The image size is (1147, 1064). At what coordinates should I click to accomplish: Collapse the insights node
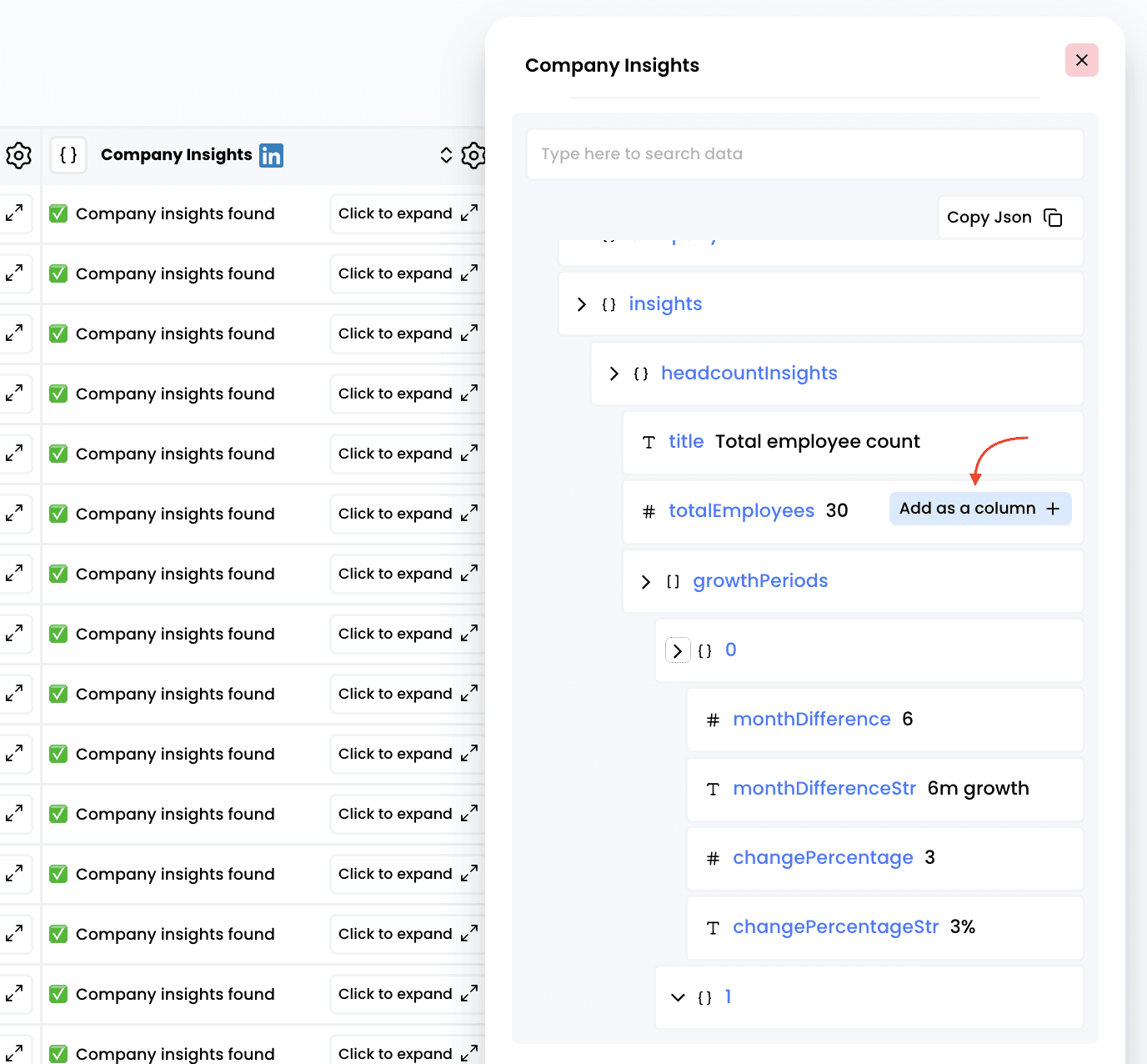pyautogui.click(x=581, y=304)
